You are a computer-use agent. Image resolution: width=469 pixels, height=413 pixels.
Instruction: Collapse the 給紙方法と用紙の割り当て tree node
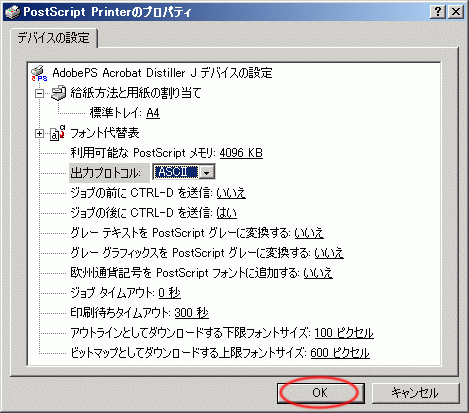coord(39,93)
